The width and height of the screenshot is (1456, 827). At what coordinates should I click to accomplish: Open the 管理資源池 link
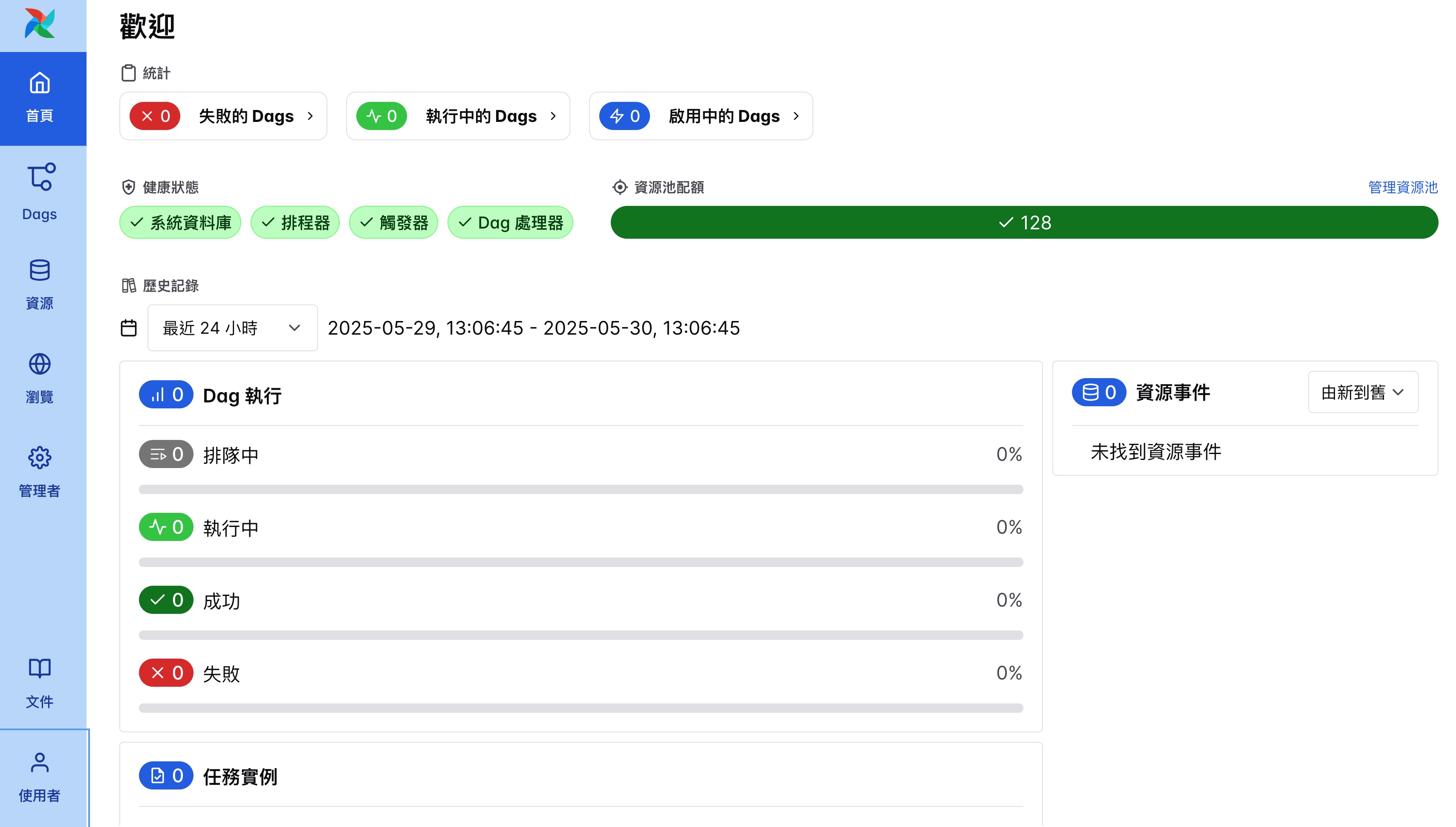click(1403, 187)
